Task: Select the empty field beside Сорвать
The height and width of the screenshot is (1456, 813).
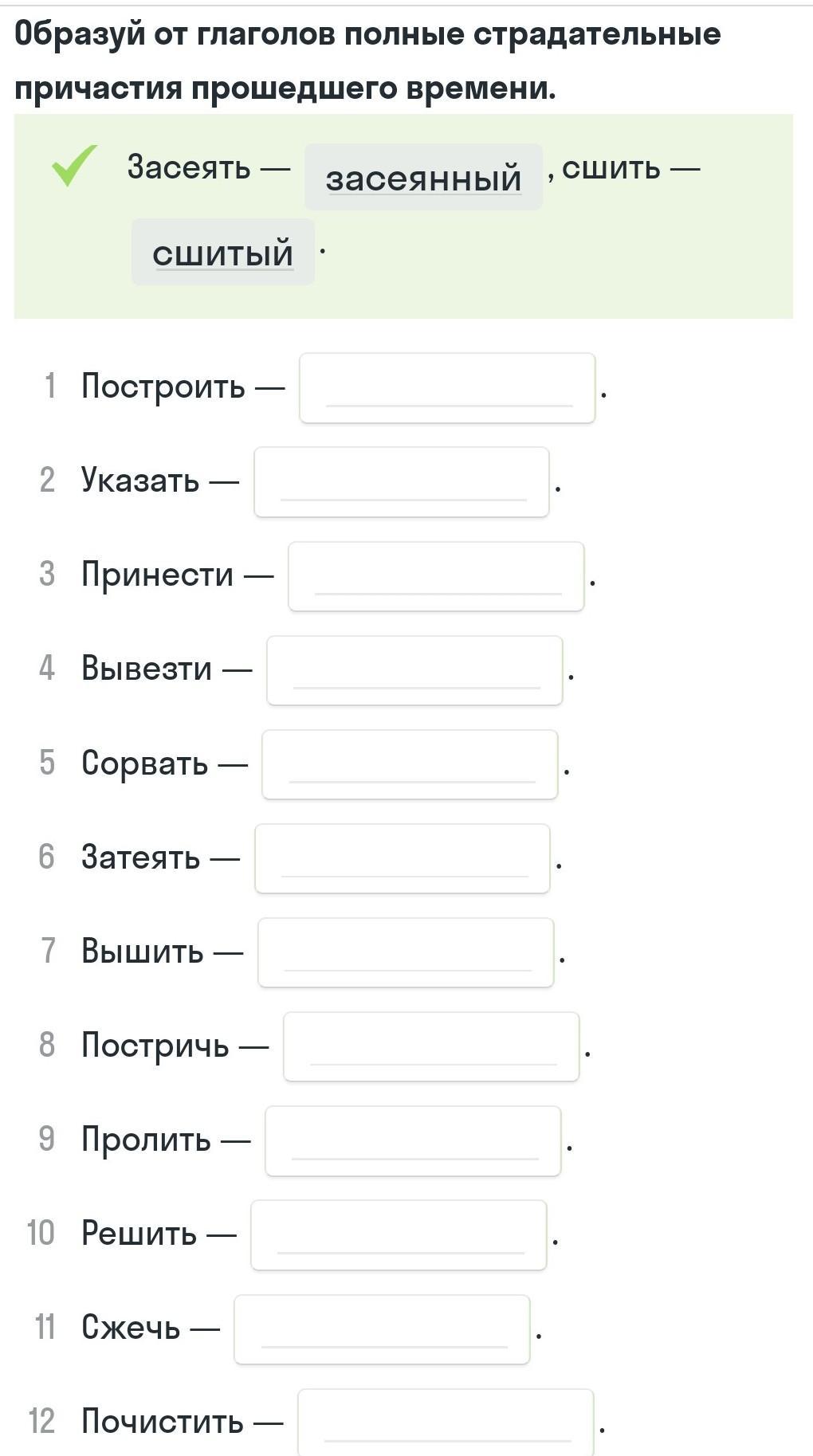Action: tap(410, 764)
